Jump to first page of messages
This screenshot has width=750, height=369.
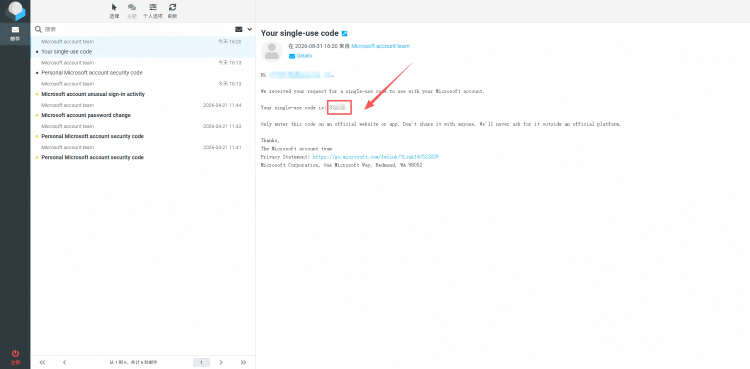[42, 362]
